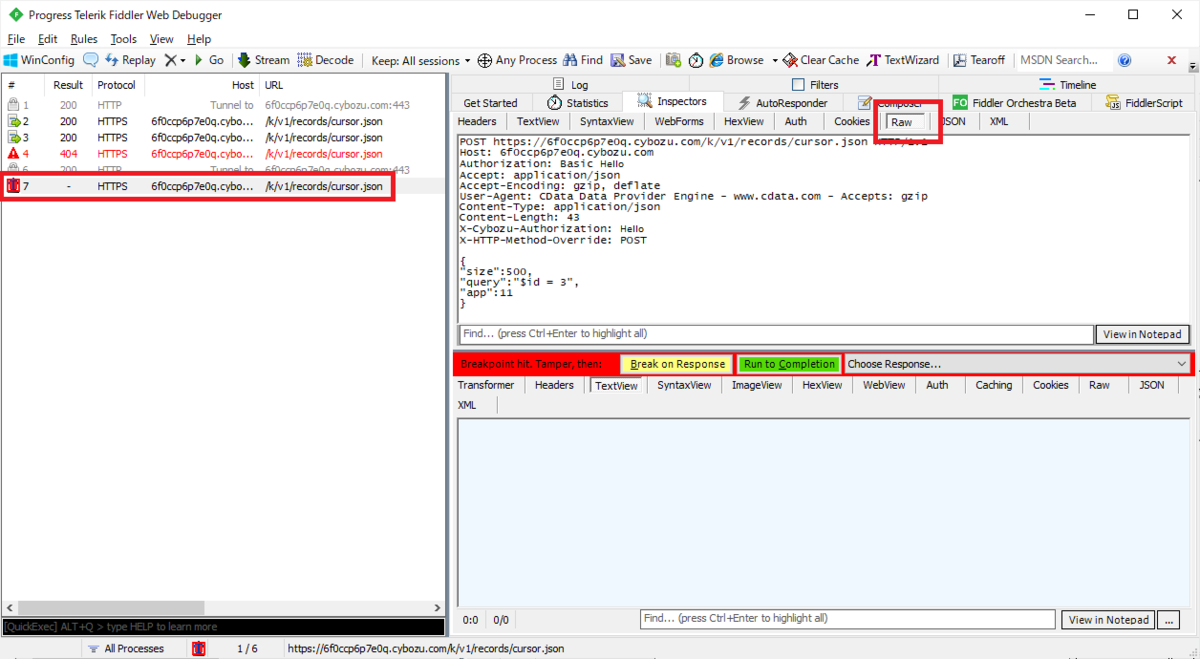Open the Tools menu
The width and height of the screenshot is (1200, 659).
[124, 39]
